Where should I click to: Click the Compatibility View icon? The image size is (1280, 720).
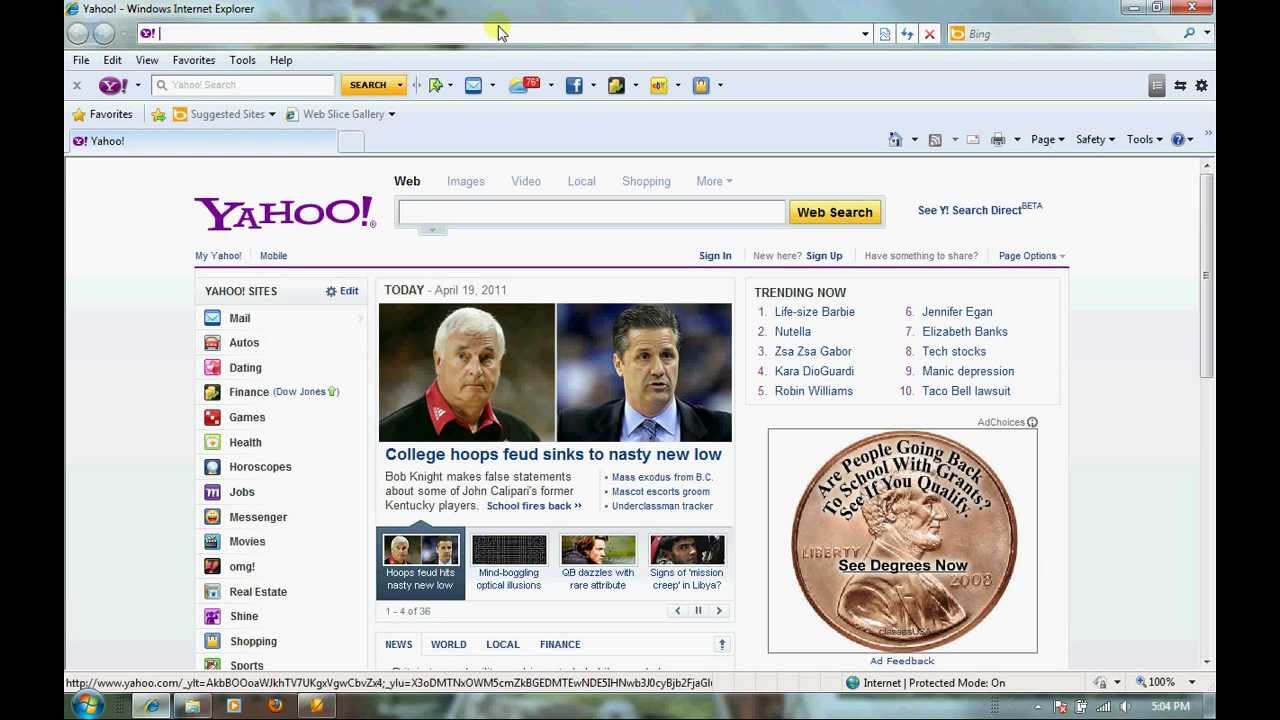885,34
